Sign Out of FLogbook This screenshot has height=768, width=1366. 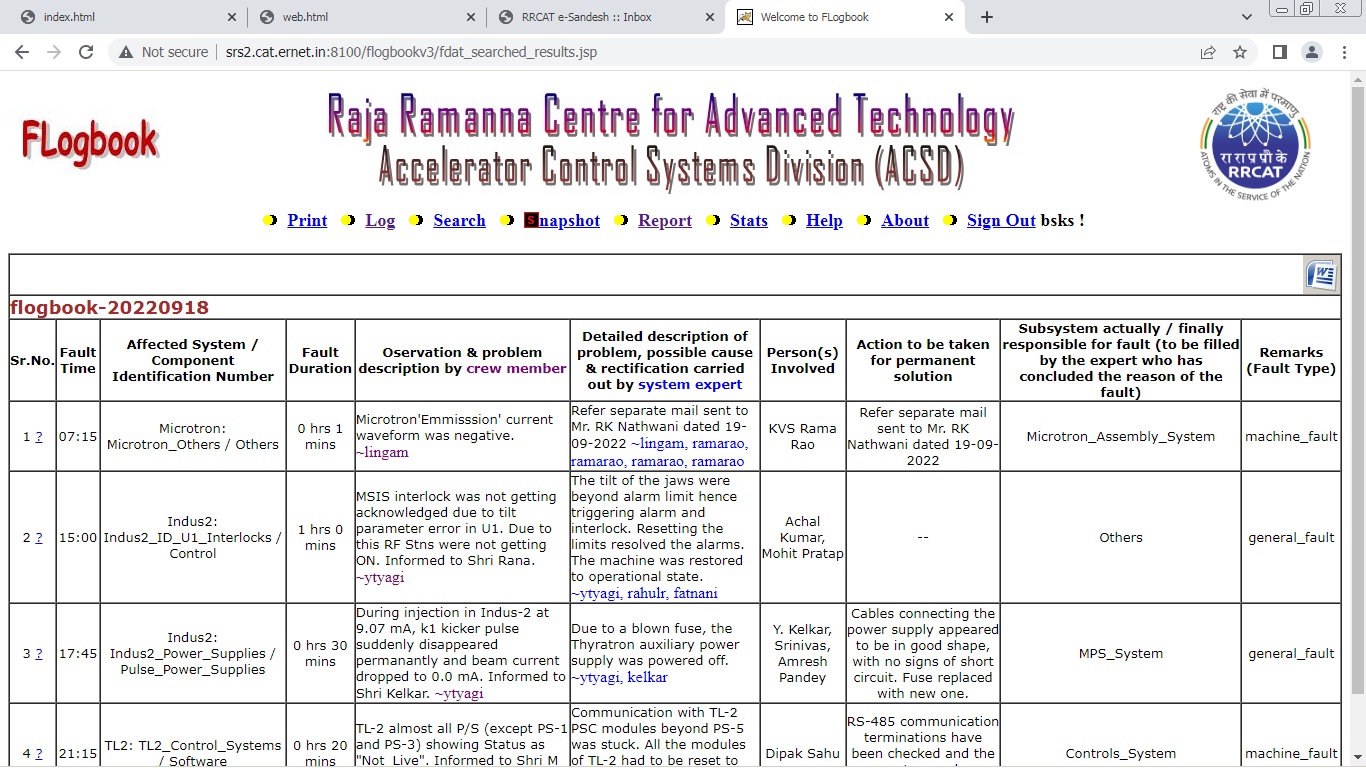pos(1001,221)
